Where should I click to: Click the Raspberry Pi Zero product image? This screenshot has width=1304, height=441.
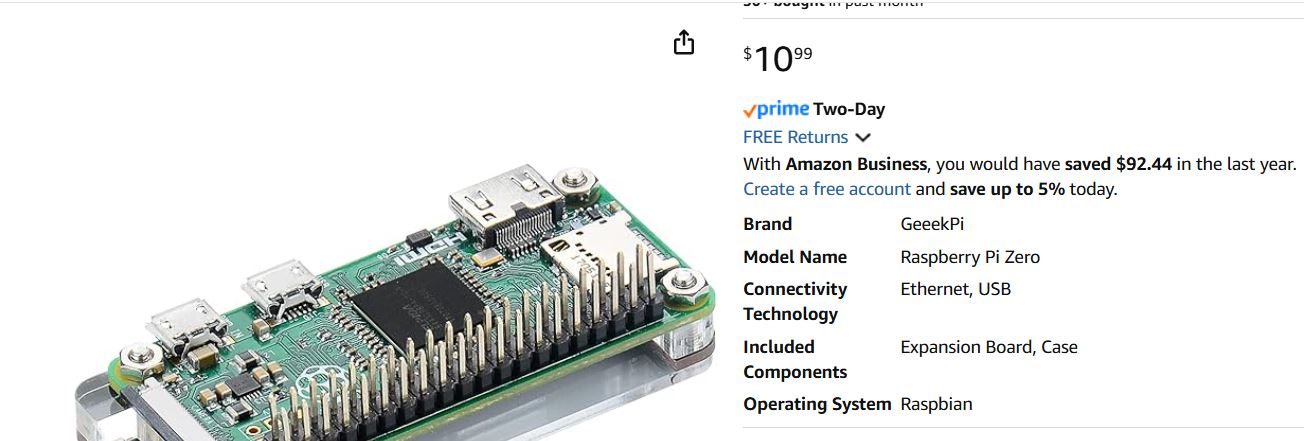(395, 300)
